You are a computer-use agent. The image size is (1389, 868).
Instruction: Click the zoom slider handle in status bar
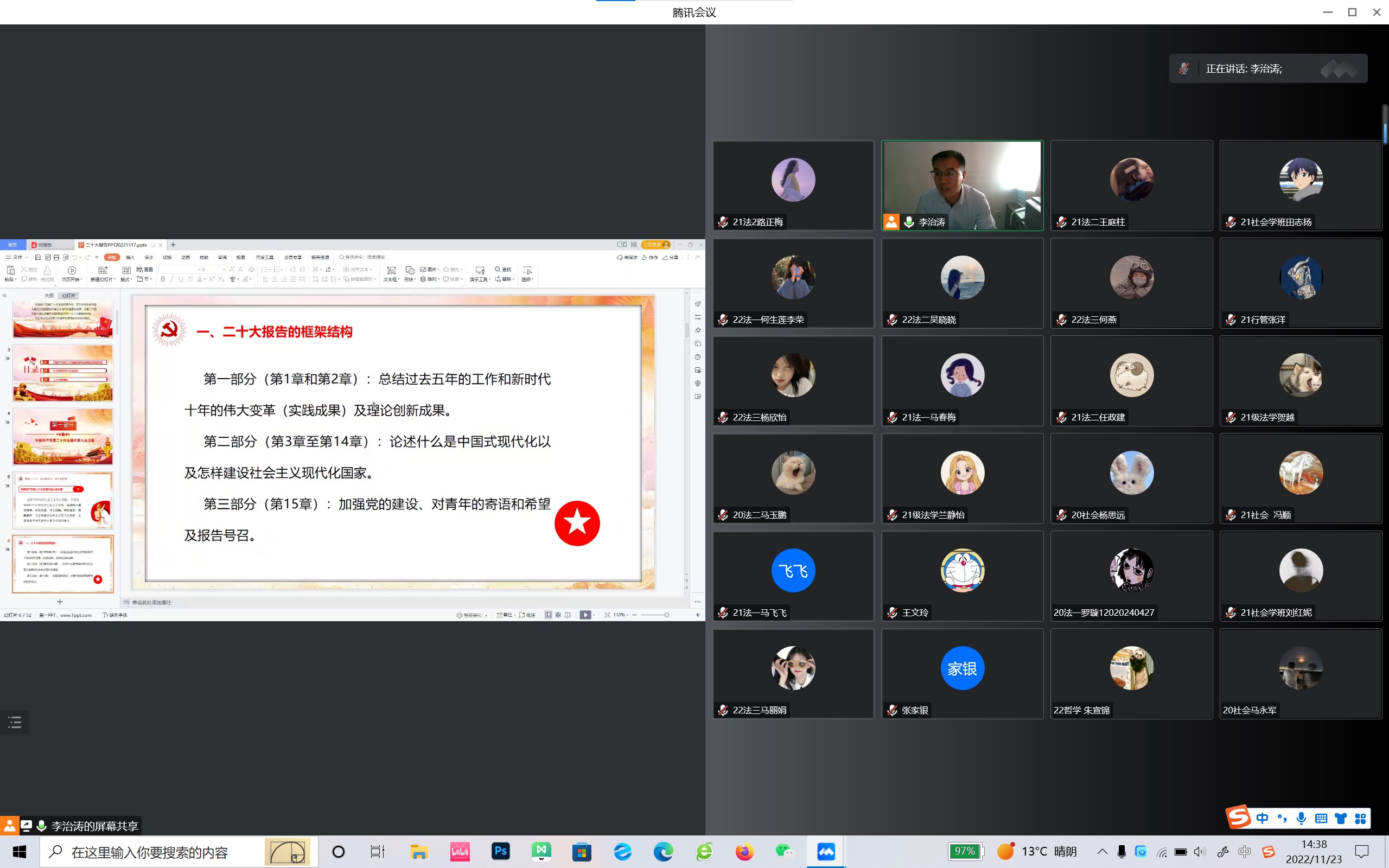666,615
